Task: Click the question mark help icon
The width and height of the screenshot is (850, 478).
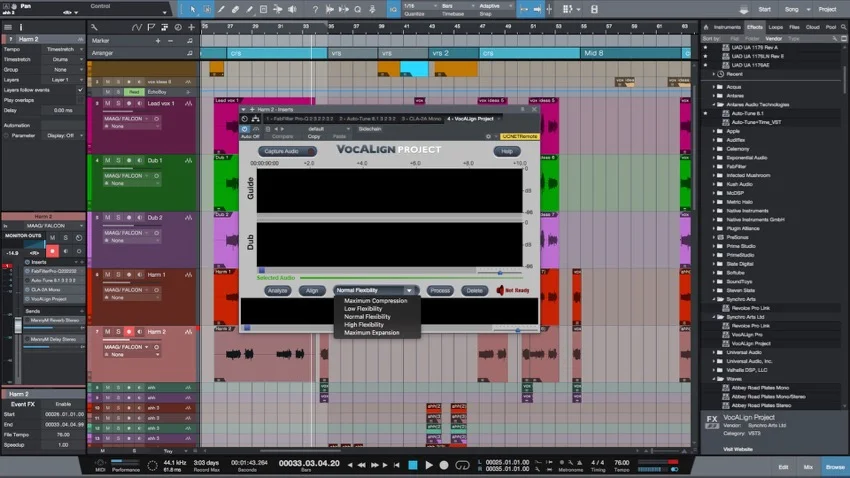Action: (x=315, y=9)
